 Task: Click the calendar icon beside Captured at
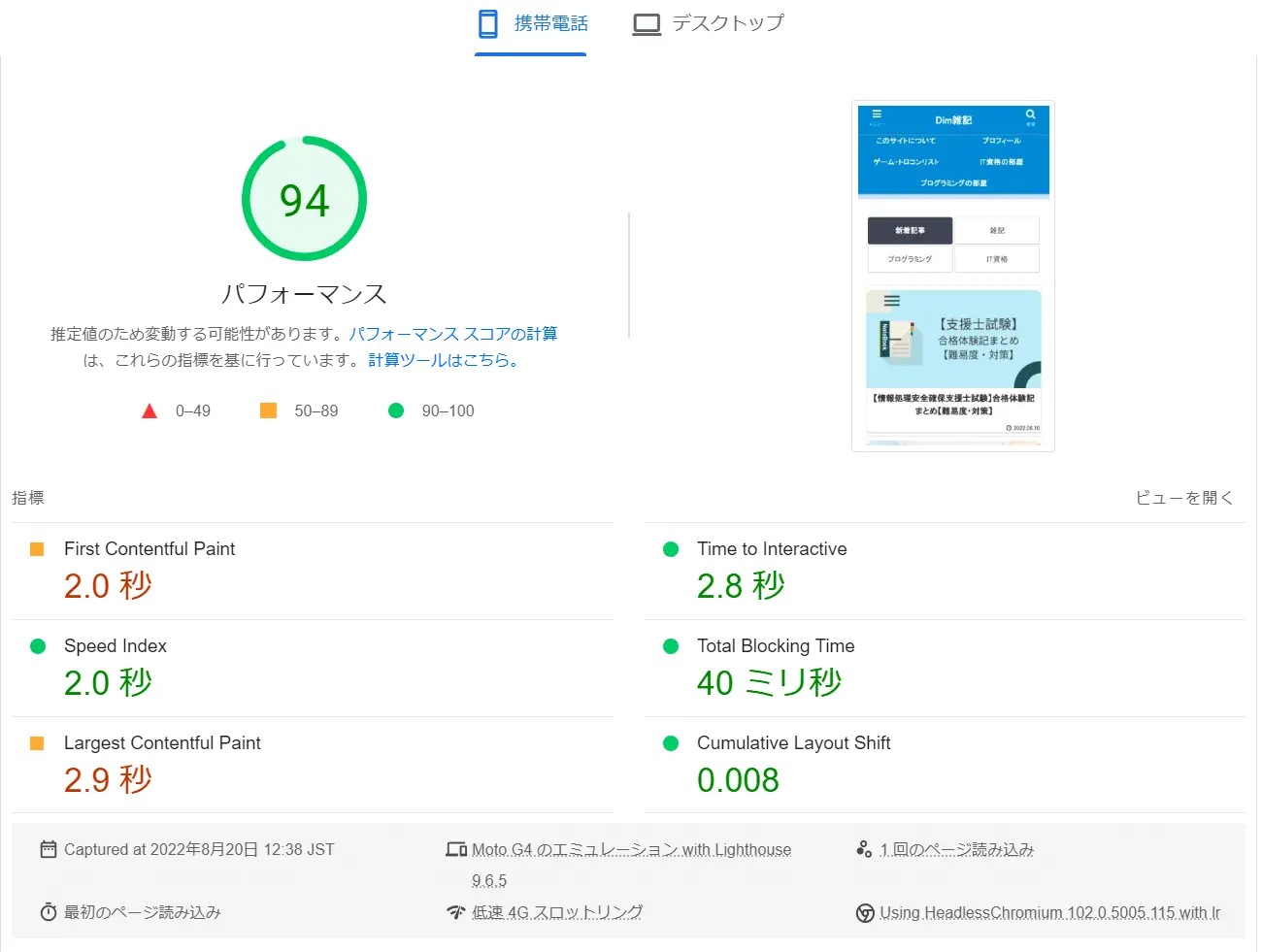click(49, 850)
